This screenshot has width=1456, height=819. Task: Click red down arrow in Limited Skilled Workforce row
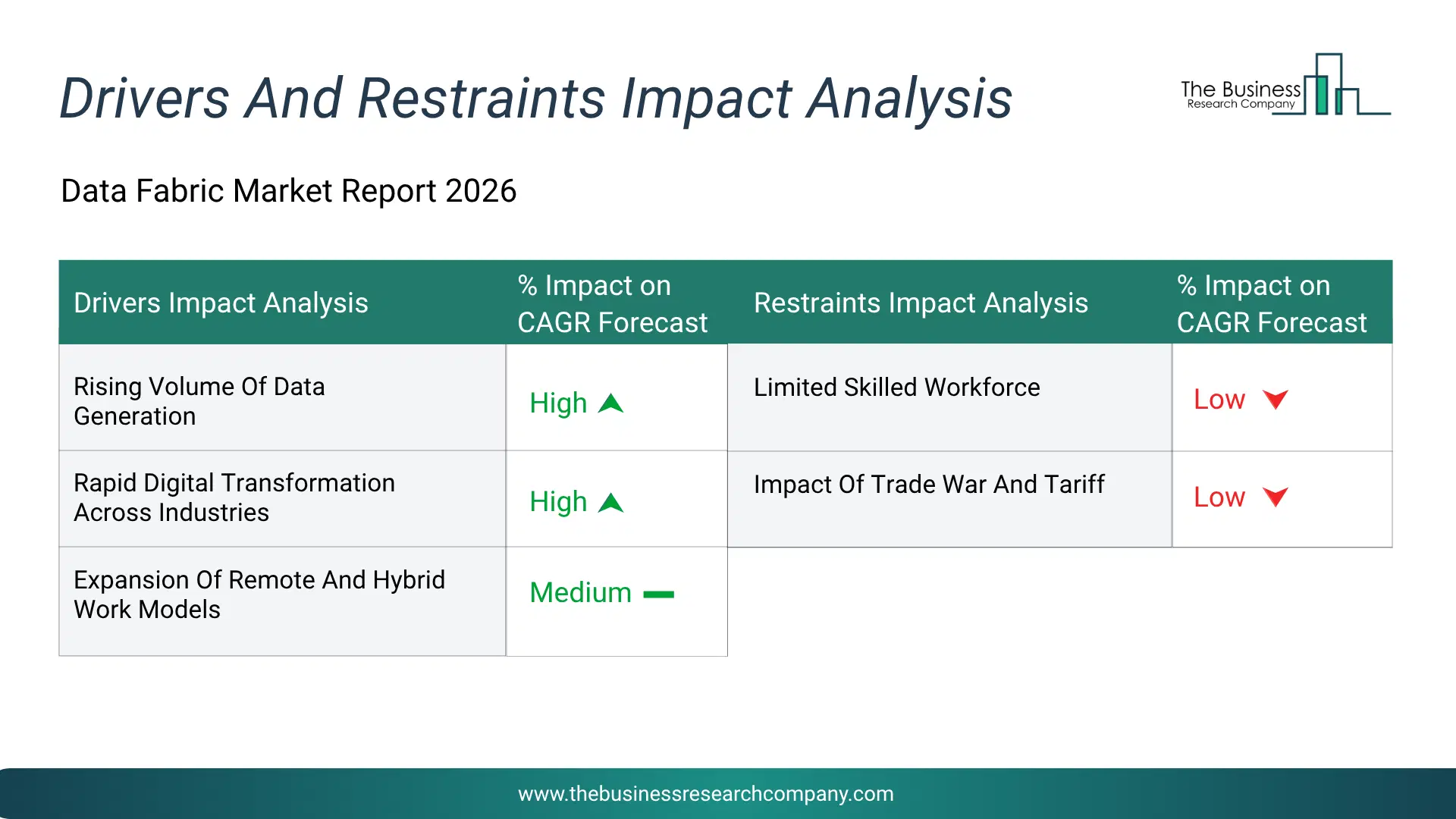[x=1276, y=399]
